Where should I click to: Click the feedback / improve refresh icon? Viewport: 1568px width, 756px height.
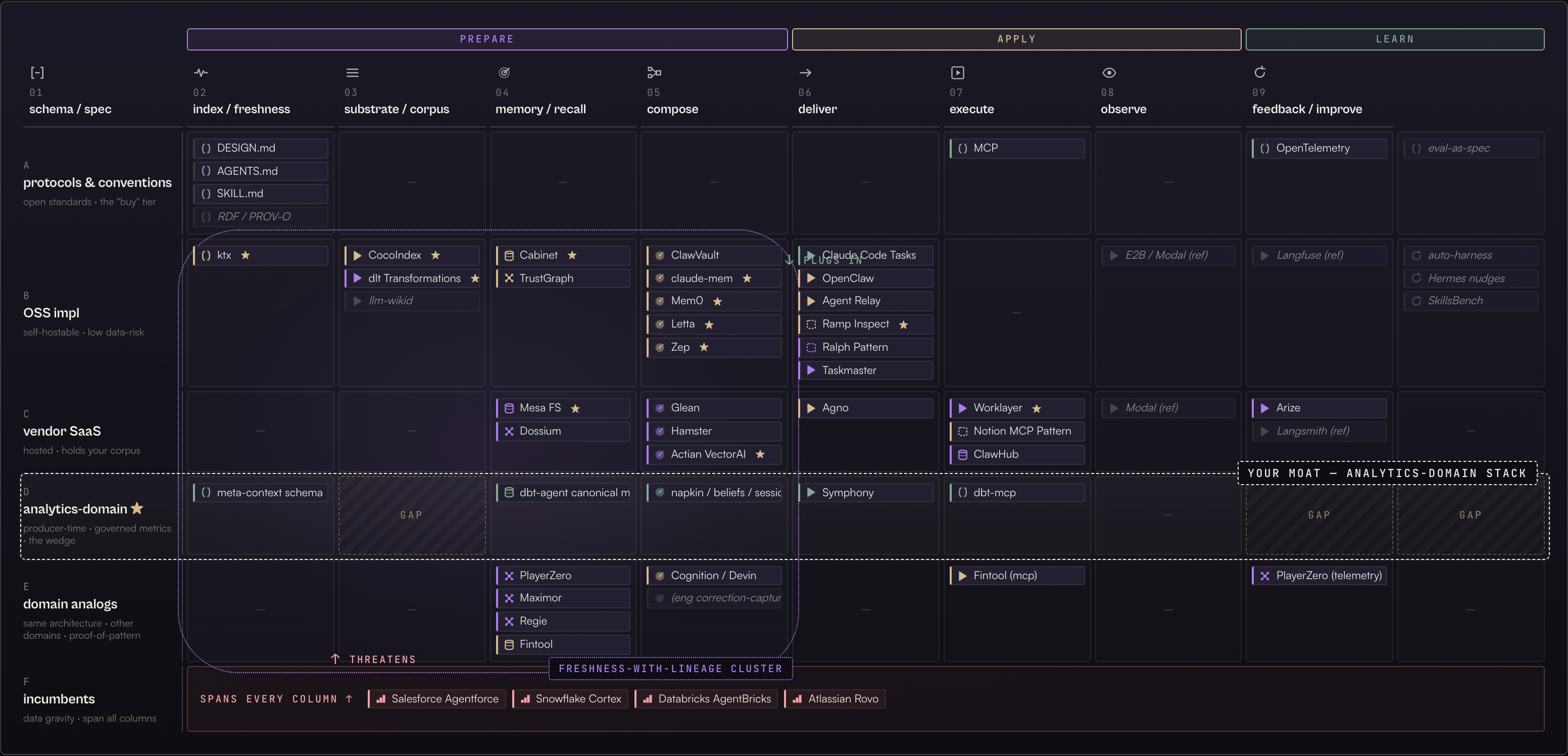1260,72
